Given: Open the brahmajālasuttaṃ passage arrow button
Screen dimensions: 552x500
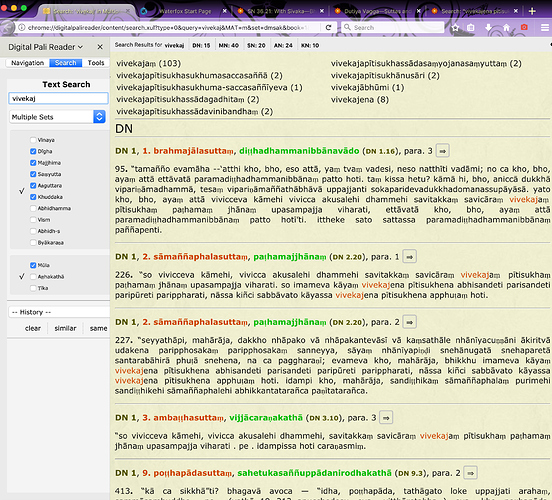Looking at the screenshot, I should tap(443, 151).
